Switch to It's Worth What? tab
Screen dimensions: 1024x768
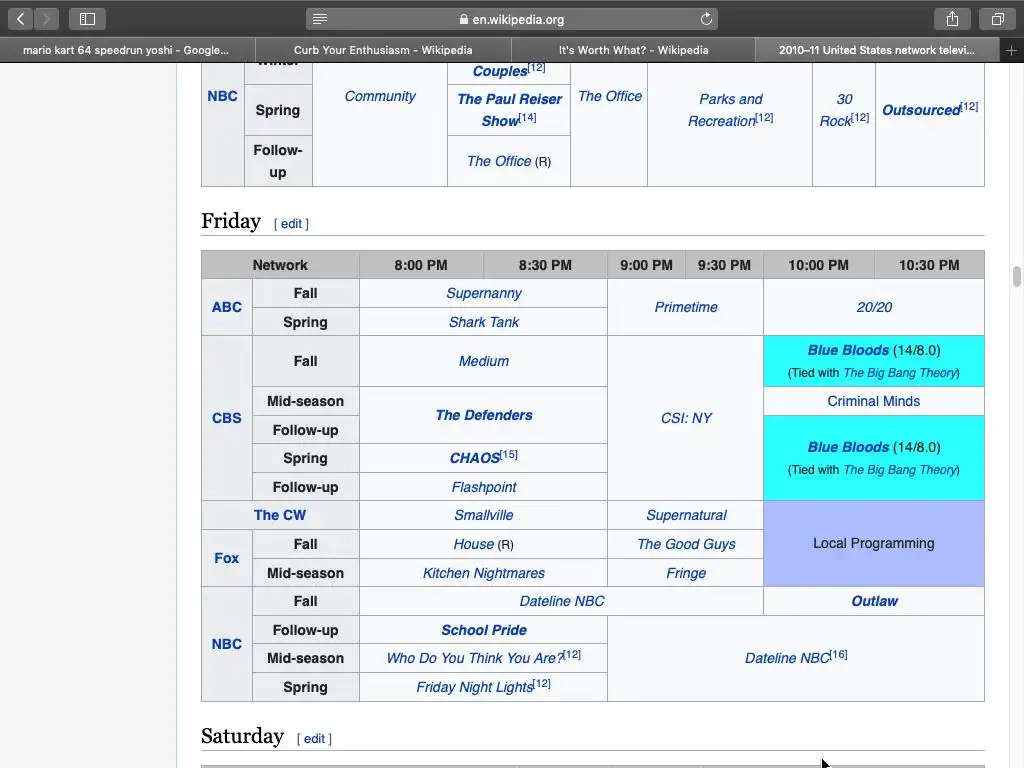(x=633, y=50)
